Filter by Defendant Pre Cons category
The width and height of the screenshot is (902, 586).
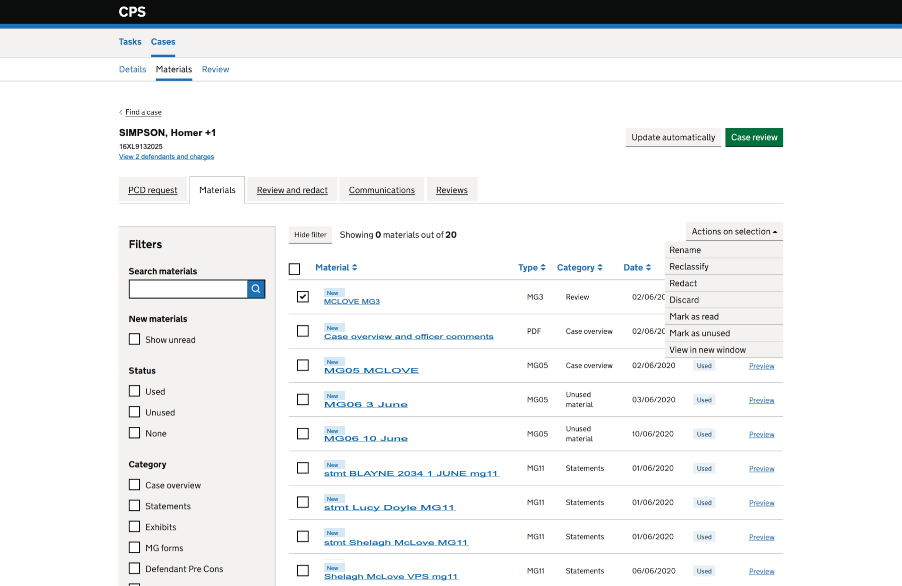tap(135, 568)
